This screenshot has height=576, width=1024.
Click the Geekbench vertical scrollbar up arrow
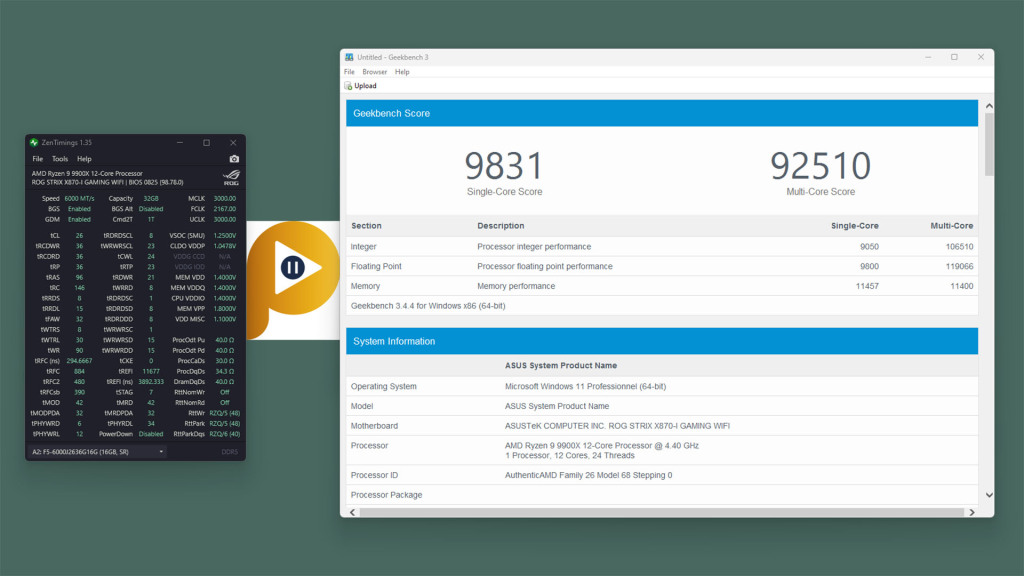989,106
